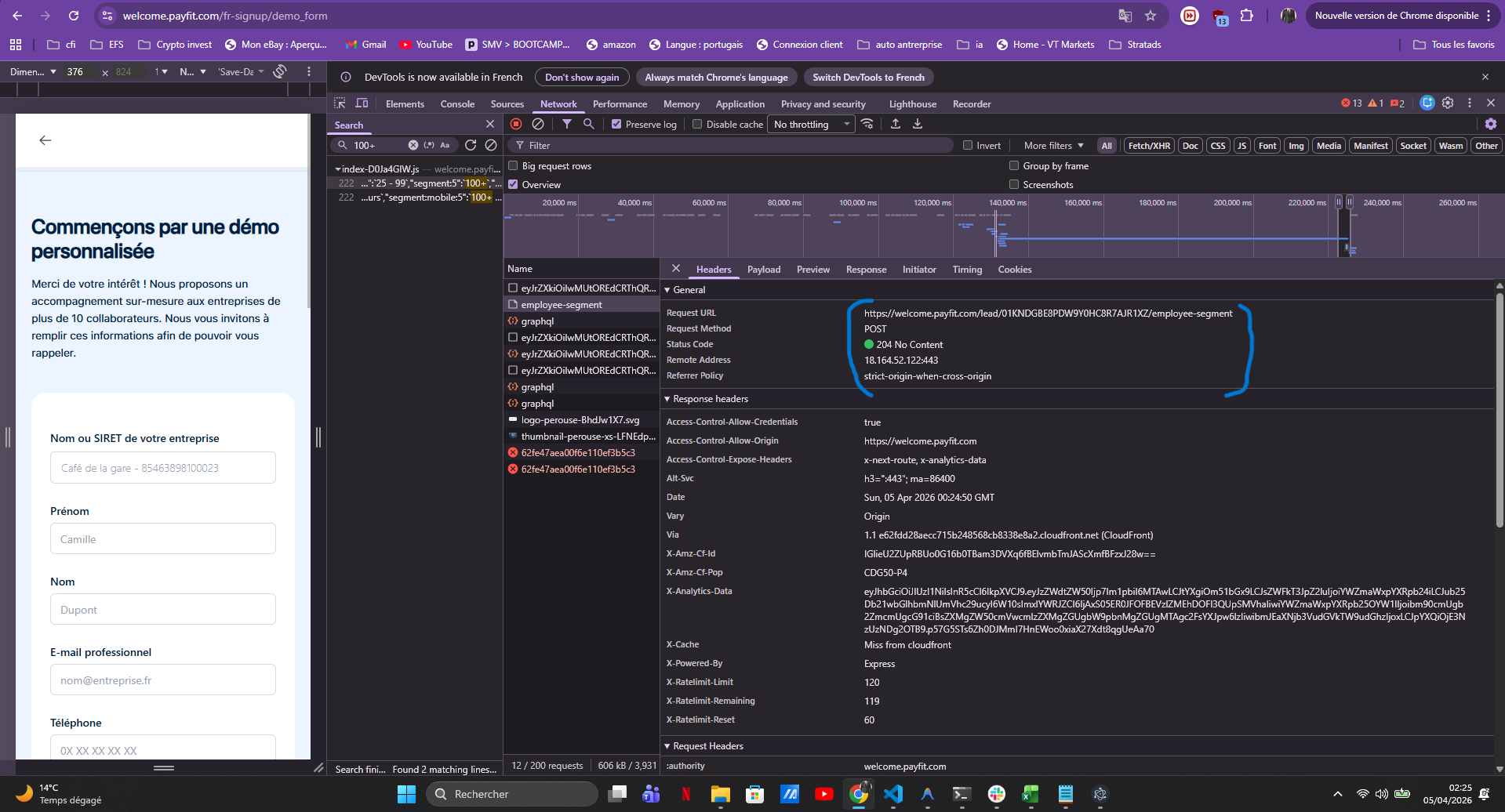Toggle the device toolbar icon
This screenshot has width=1505, height=812.
[362, 103]
